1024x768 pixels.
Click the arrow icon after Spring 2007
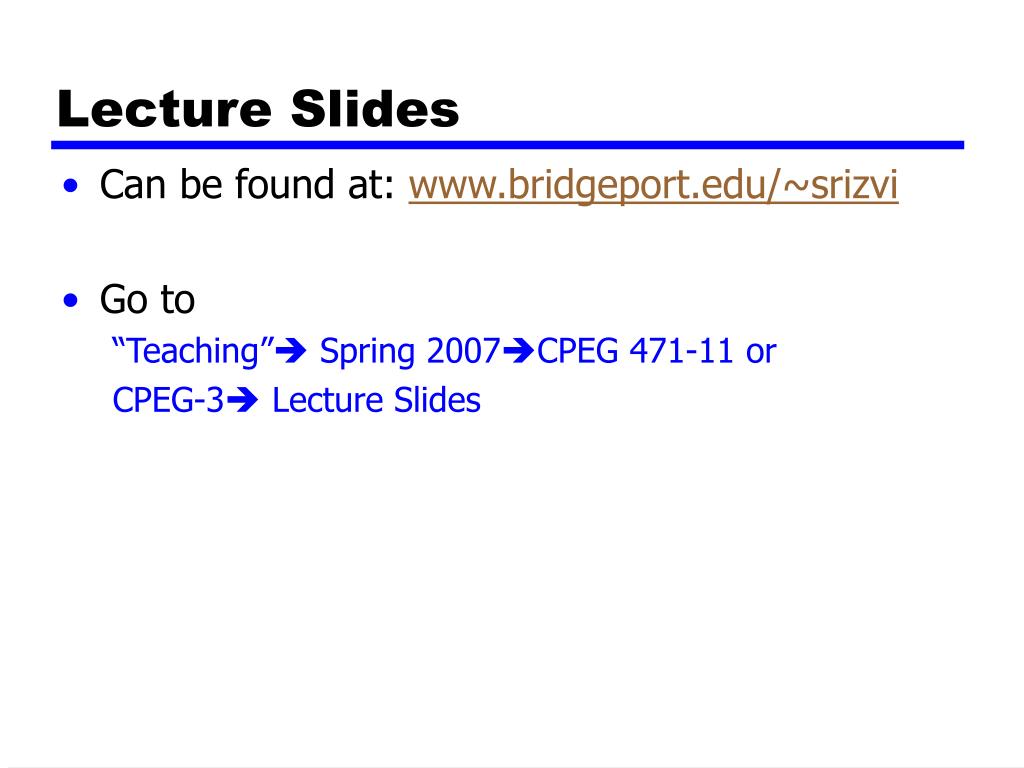click(x=519, y=352)
